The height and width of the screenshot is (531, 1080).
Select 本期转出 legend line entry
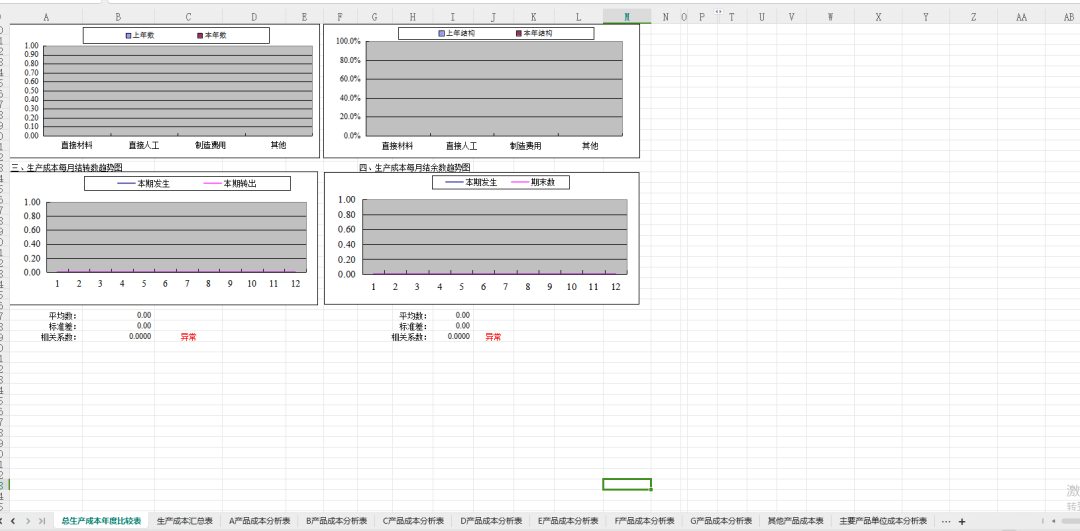click(231, 183)
